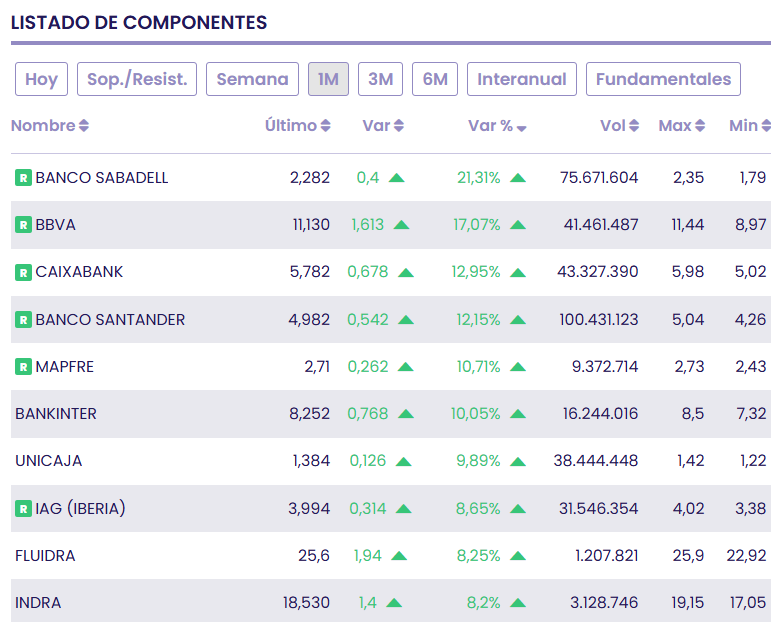Click the R badge beside CAIXABANK
The image size is (780, 622).
click(23, 272)
